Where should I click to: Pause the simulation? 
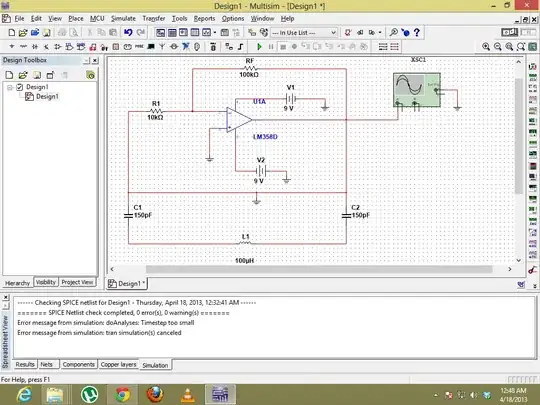(x=271, y=46)
